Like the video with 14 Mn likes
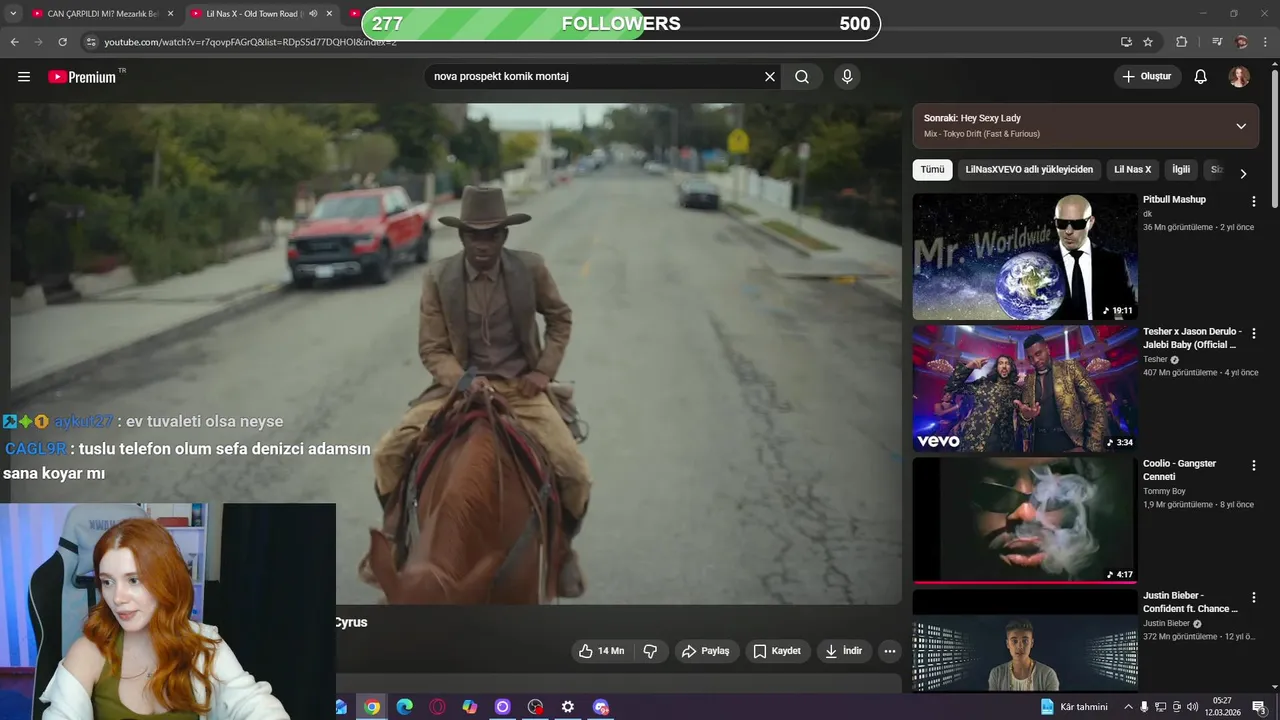Screen dimensions: 1280x720 click(601, 651)
